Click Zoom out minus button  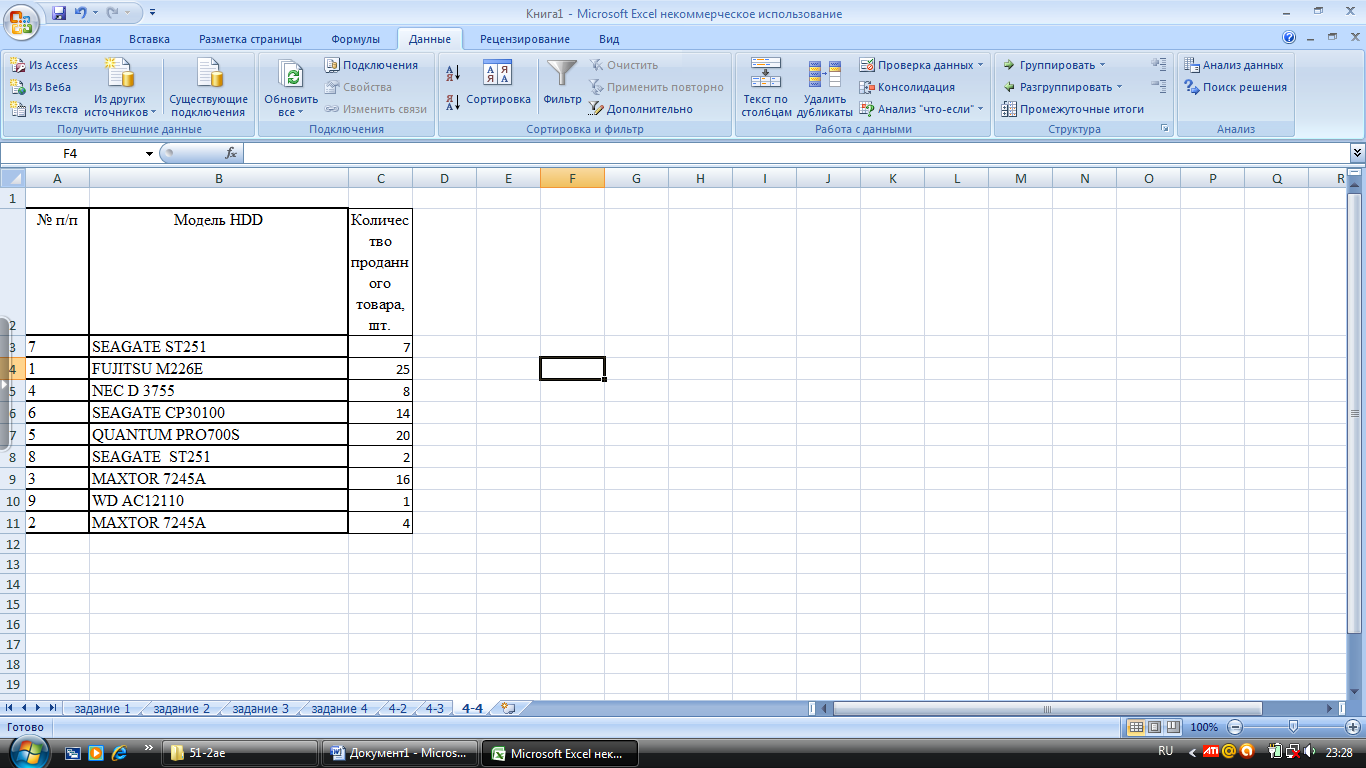click(x=1236, y=727)
